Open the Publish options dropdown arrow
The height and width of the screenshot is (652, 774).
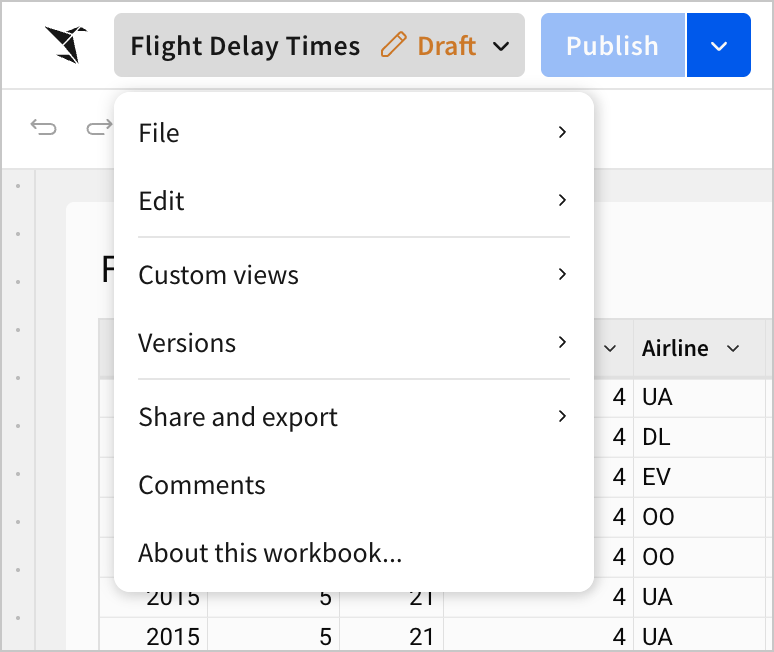click(718, 45)
